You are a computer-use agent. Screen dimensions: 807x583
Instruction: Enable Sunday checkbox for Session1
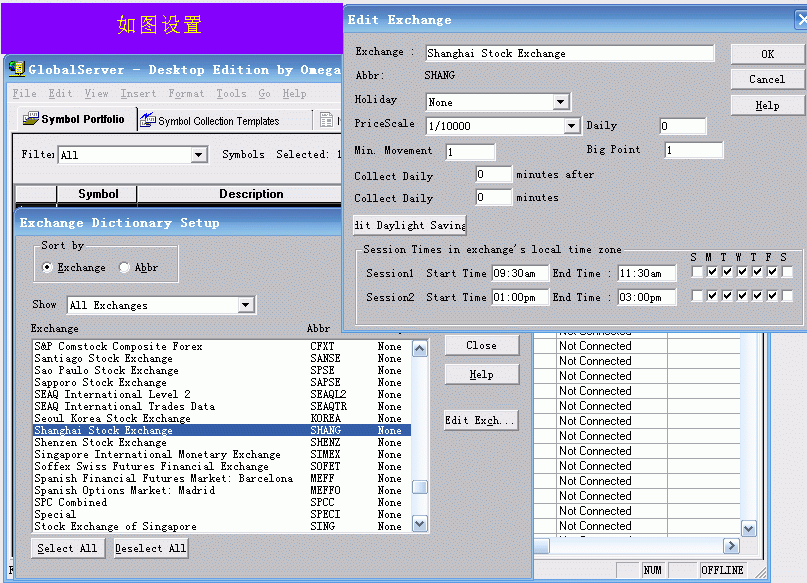point(697,272)
